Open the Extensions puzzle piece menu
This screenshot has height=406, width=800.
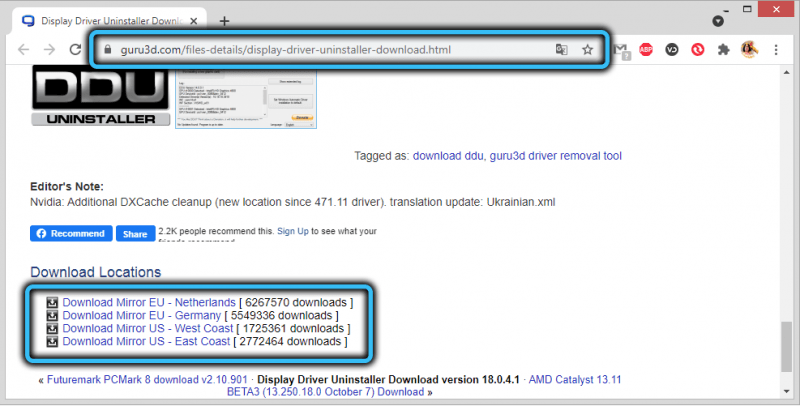click(x=723, y=49)
